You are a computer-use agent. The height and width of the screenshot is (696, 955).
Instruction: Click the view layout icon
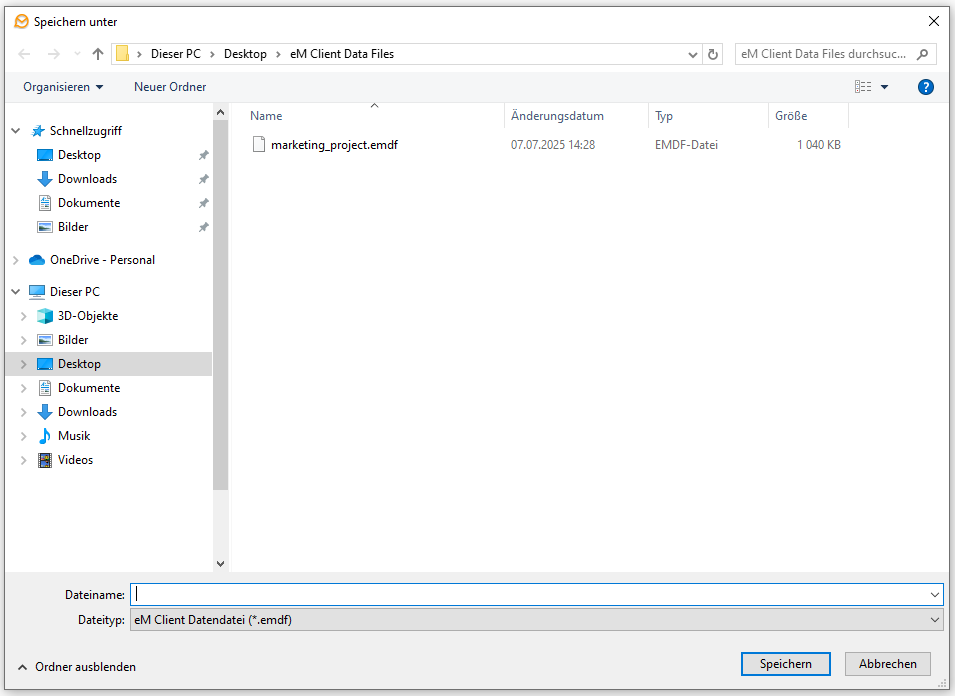[863, 87]
